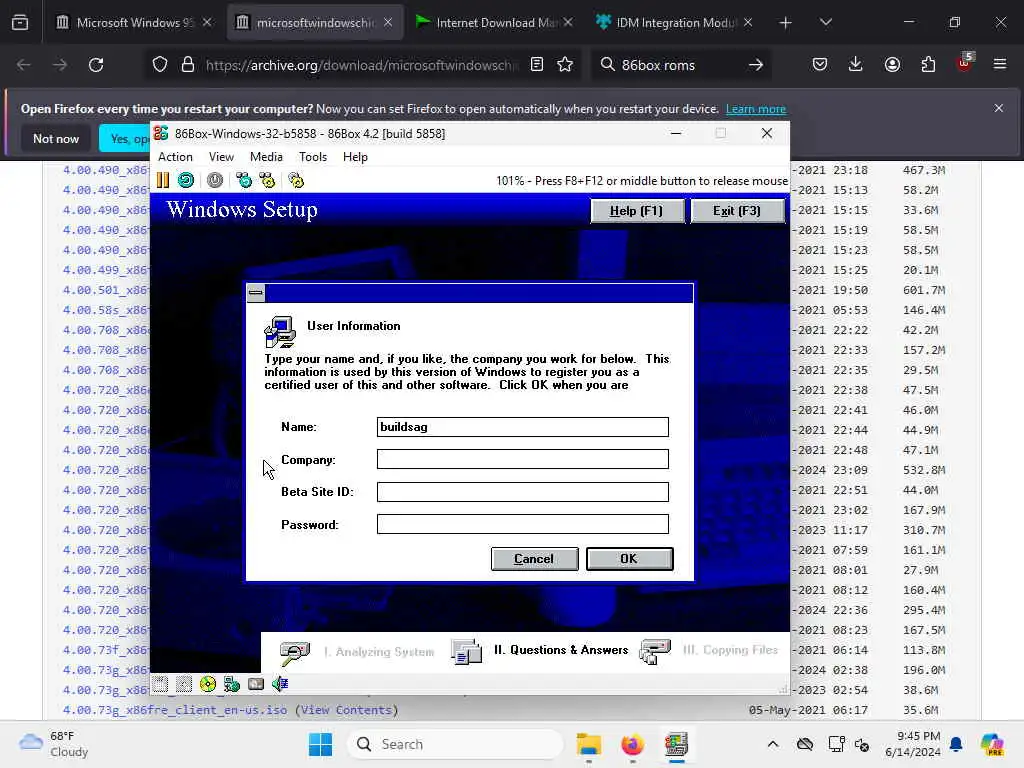Click the Questions & Answers step icon
Viewport: 1024px width, 768px height.
pos(466,652)
